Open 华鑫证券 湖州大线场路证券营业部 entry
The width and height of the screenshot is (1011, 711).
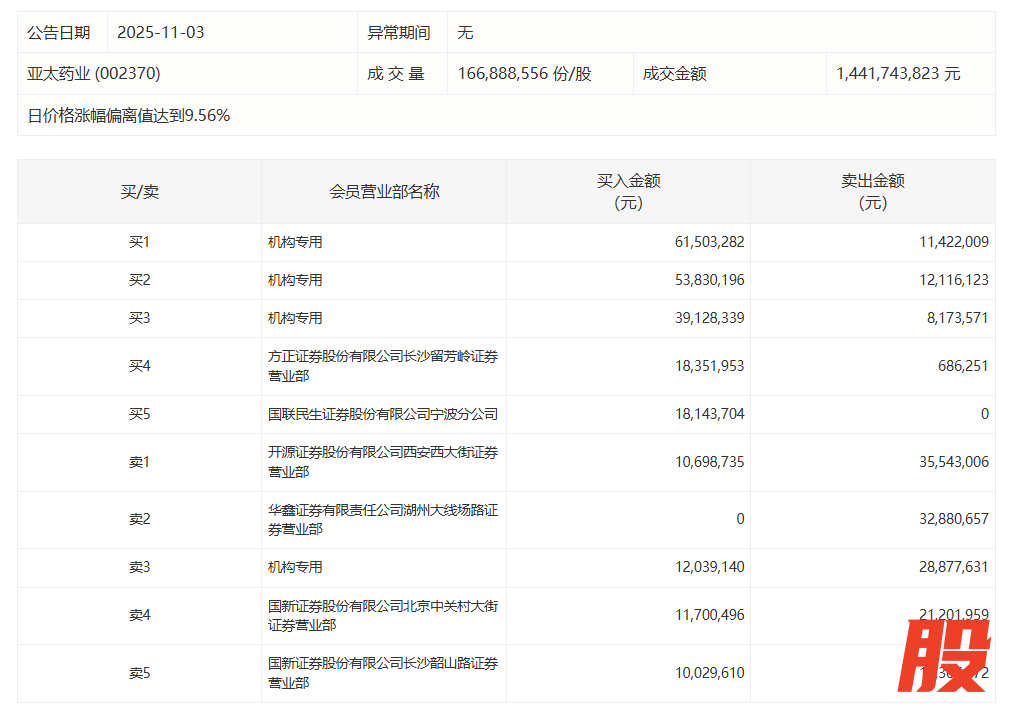click(382, 519)
